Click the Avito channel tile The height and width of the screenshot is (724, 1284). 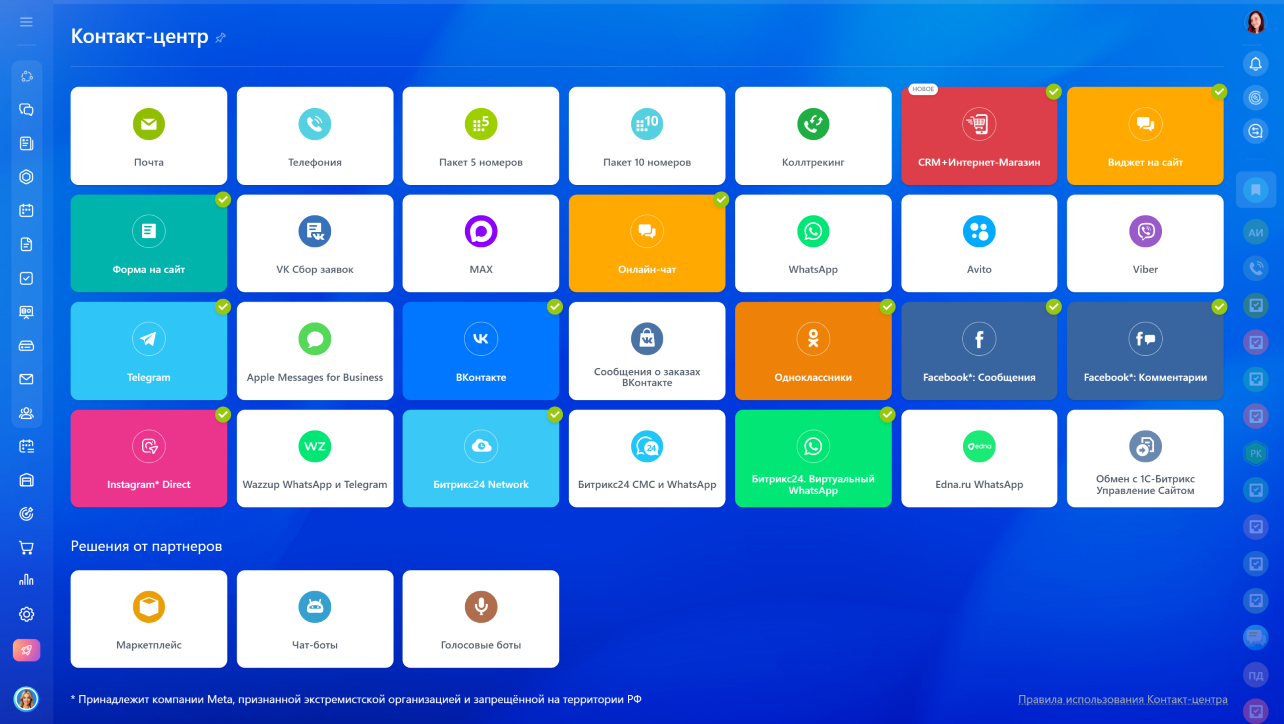tap(978, 243)
